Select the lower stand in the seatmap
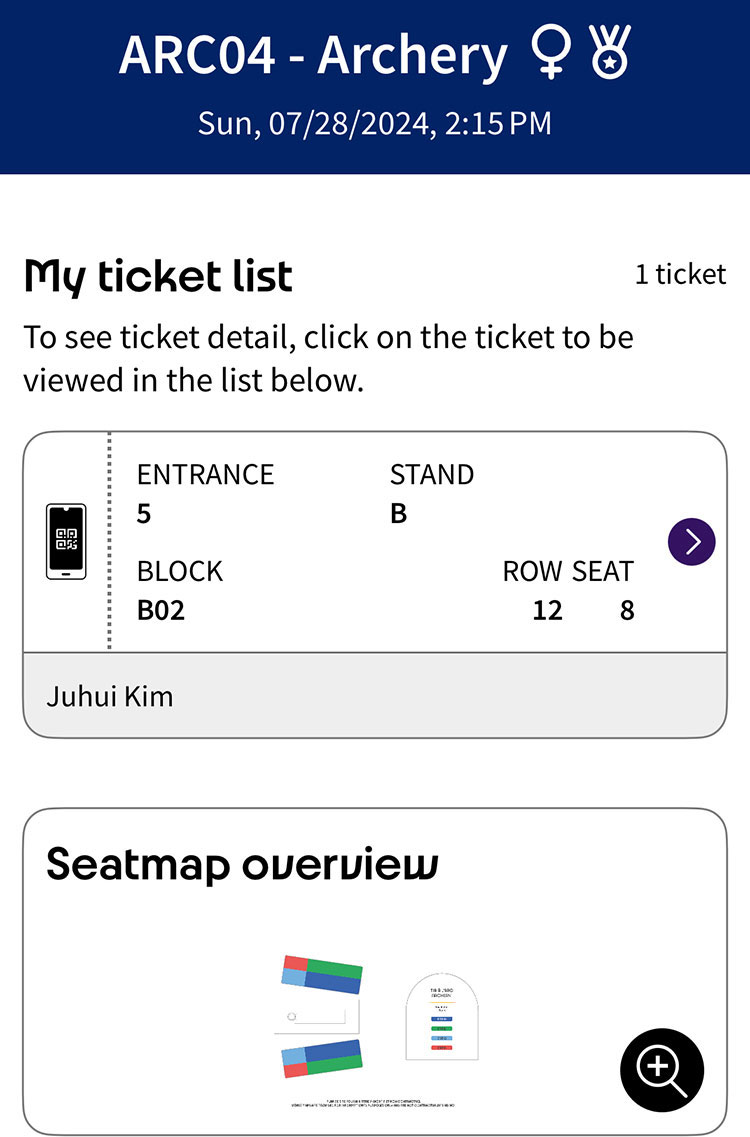This screenshot has width=750, height=1137. coord(321,1058)
